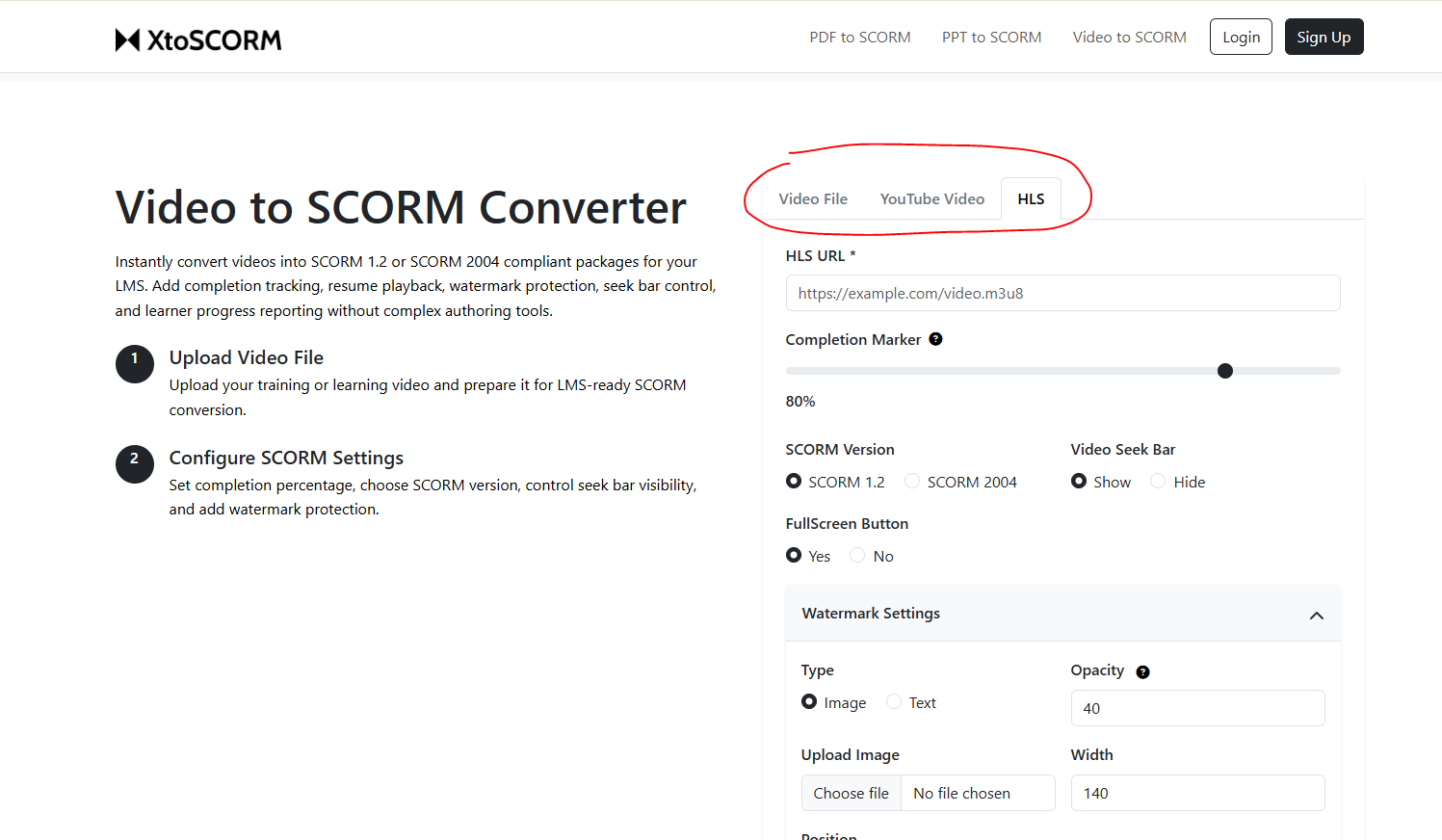
Task: Select Hide for Video Seek Bar
Action: pyautogui.click(x=1158, y=481)
